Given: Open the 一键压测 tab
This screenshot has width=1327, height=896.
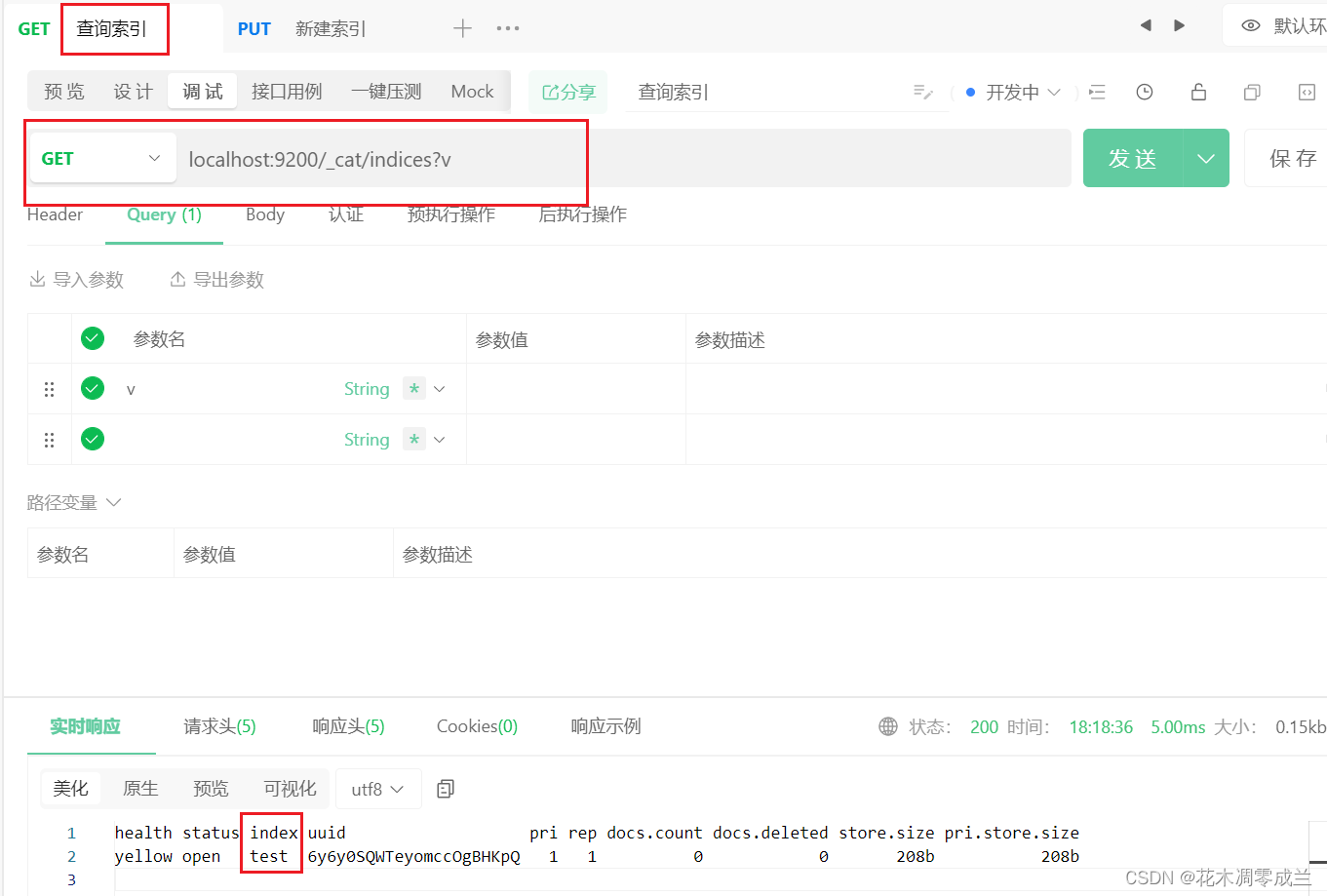Looking at the screenshot, I should tap(386, 92).
